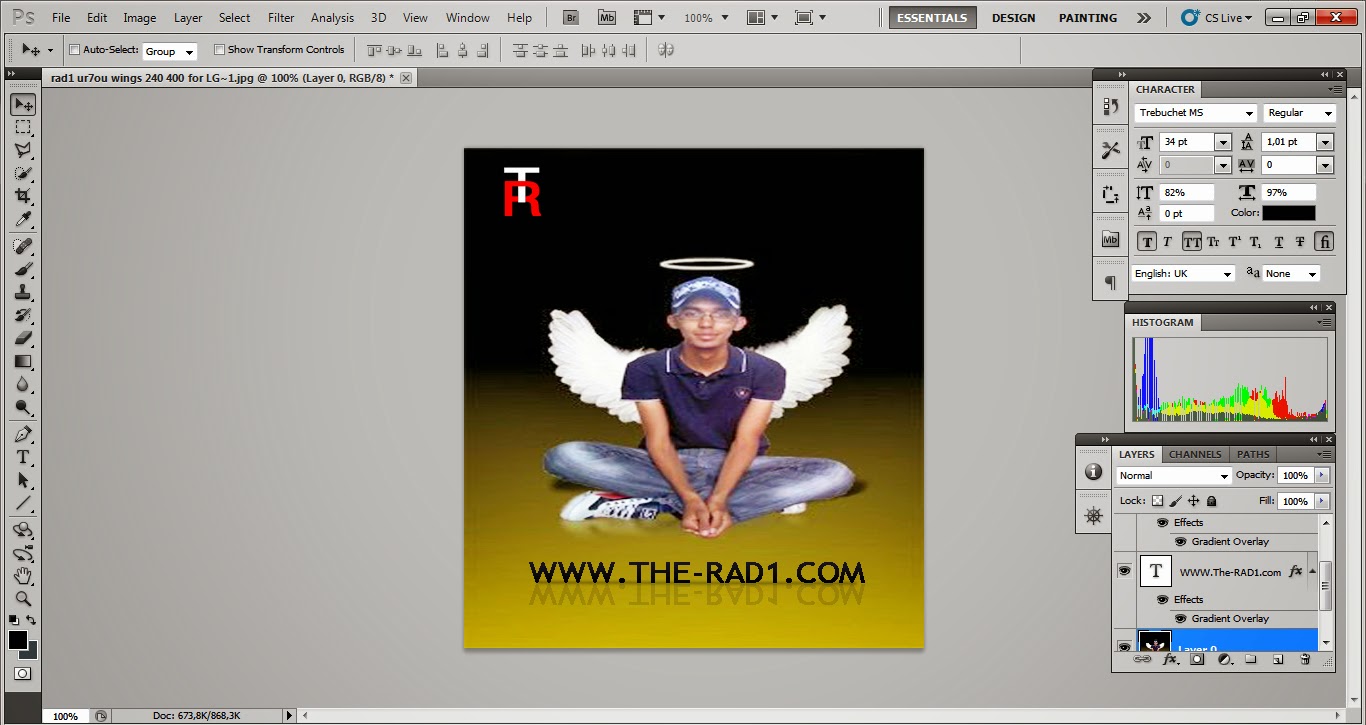Switch to the Painting workspace
The image size is (1366, 725).
pyautogui.click(x=1088, y=18)
